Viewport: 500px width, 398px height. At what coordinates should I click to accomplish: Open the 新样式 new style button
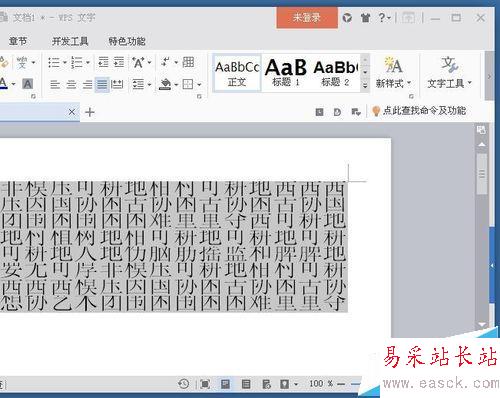[x=393, y=73]
